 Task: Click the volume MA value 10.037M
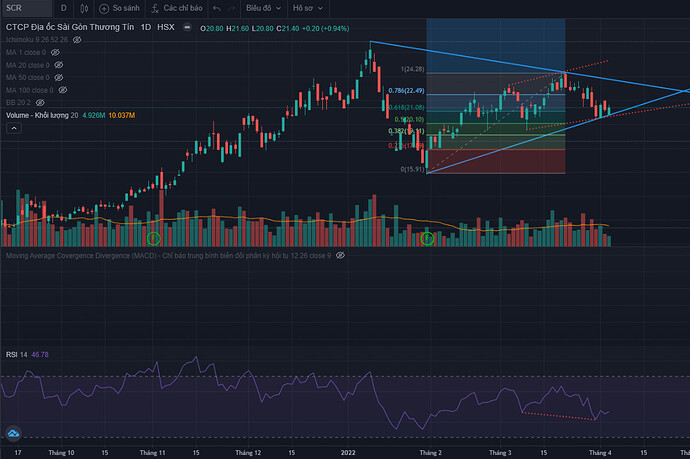(121, 115)
